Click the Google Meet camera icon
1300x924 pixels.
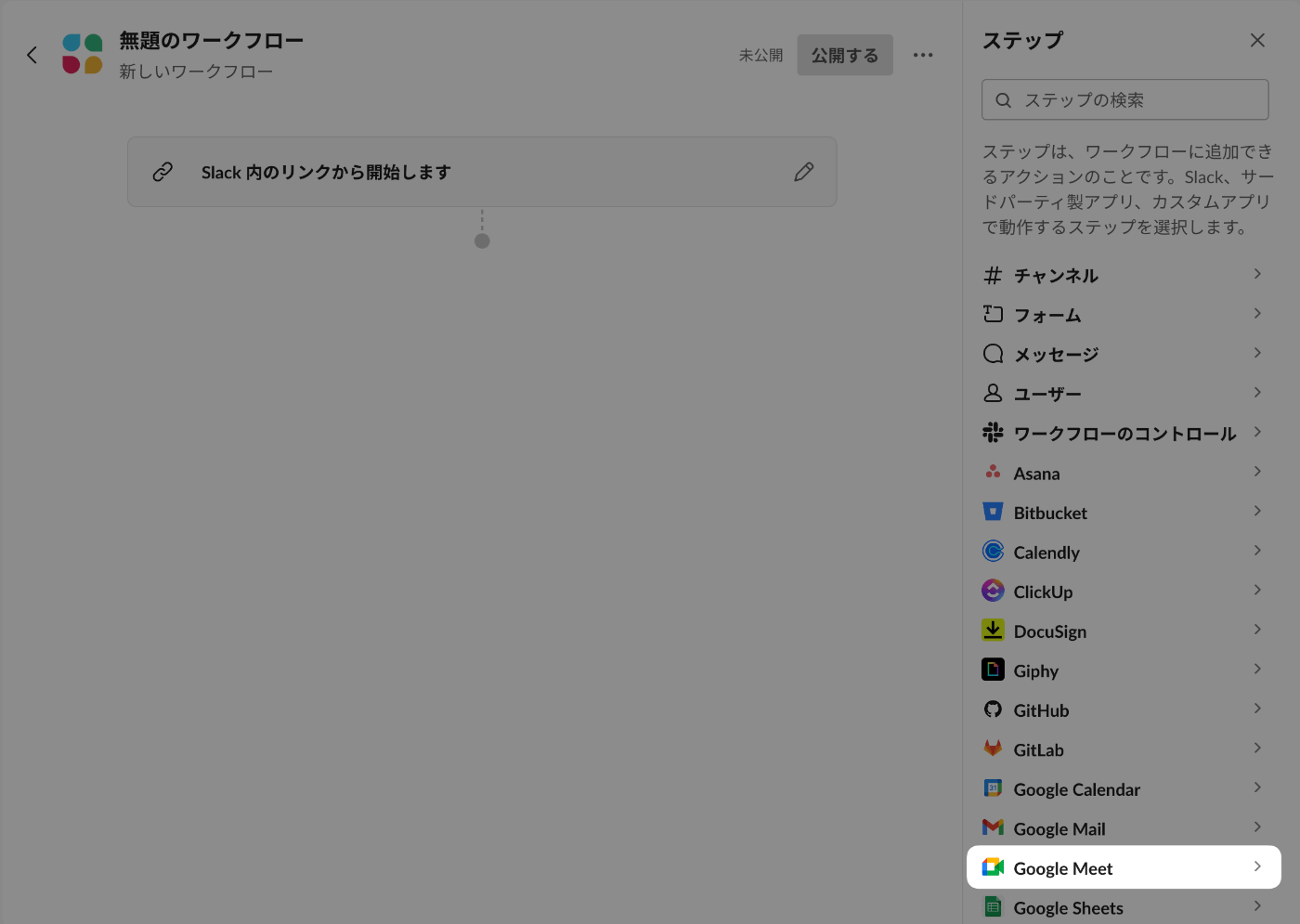(x=993, y=867)
